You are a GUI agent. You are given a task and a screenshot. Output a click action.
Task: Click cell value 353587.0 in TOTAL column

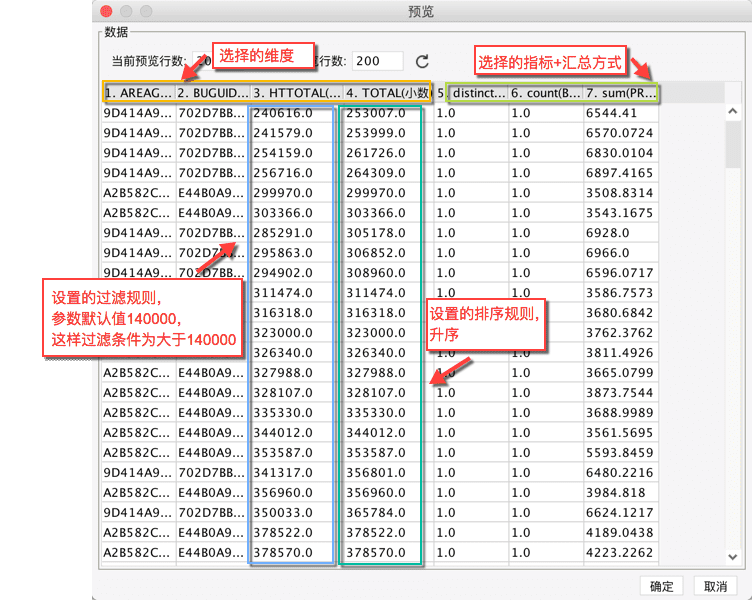[x=376, y=453]
